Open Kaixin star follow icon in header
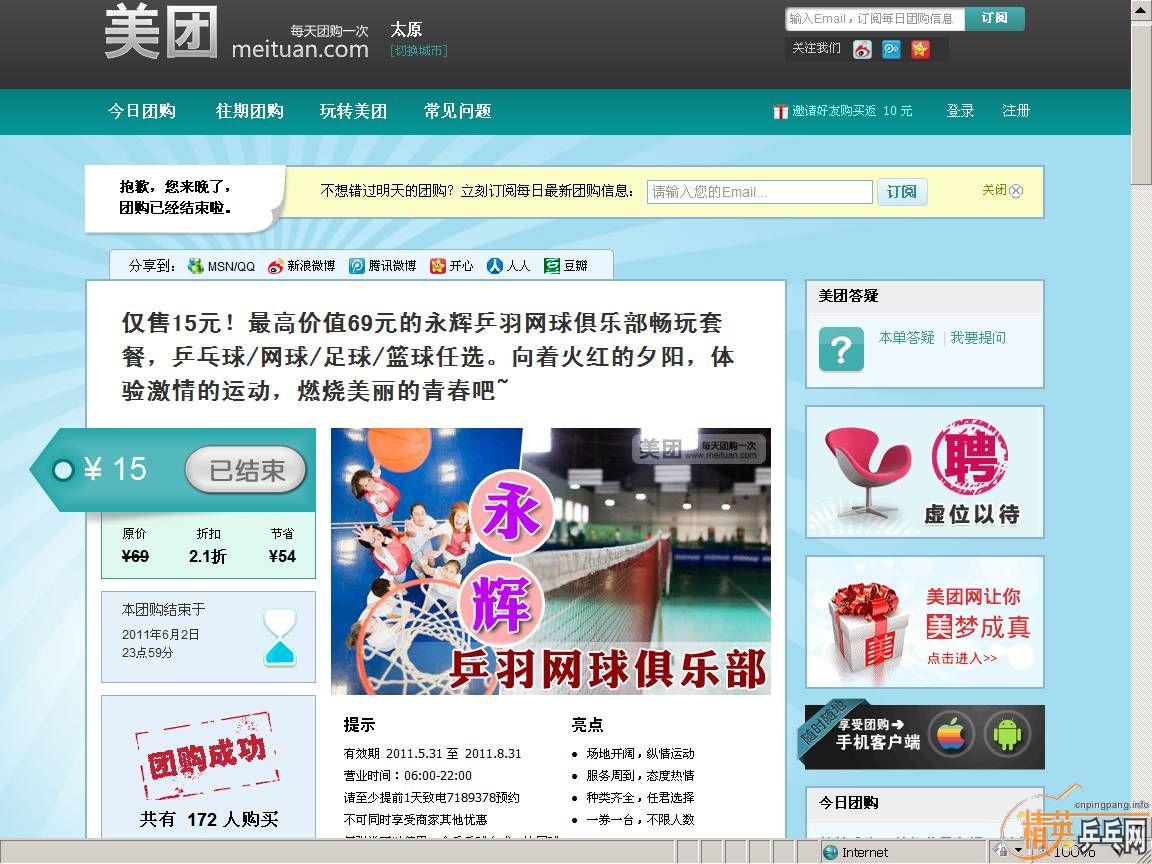The width and height of the screenshot is (1152, 864). pyautogui.click(x=920, y=49)
